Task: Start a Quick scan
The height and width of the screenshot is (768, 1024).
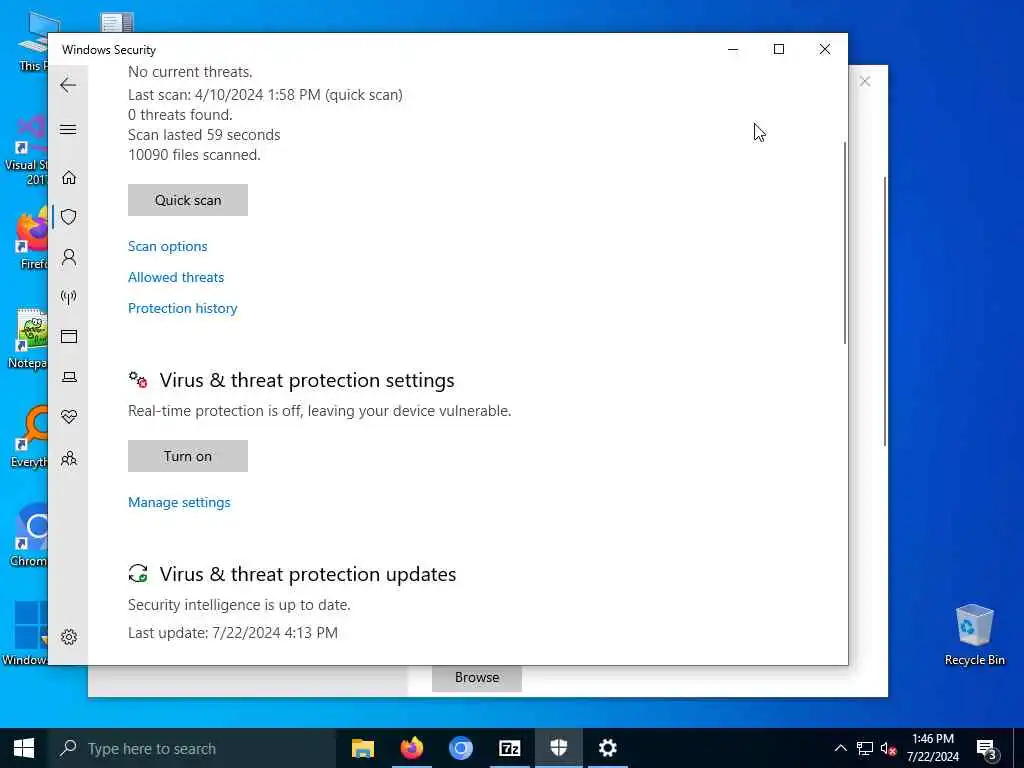Action: coord(187,200)
